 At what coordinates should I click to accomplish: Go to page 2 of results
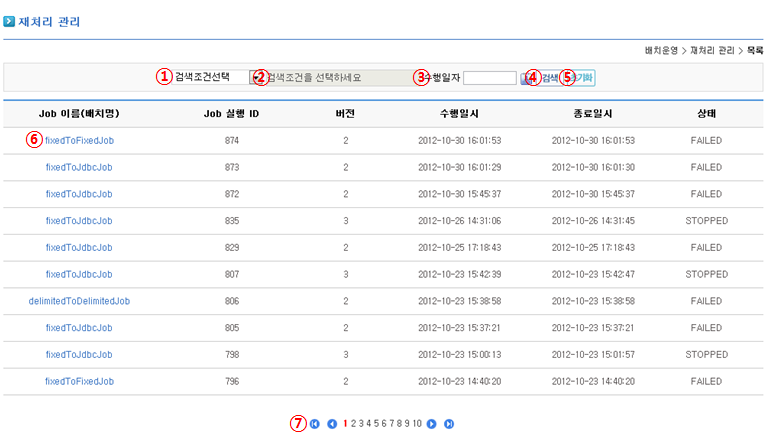[353, 424]
